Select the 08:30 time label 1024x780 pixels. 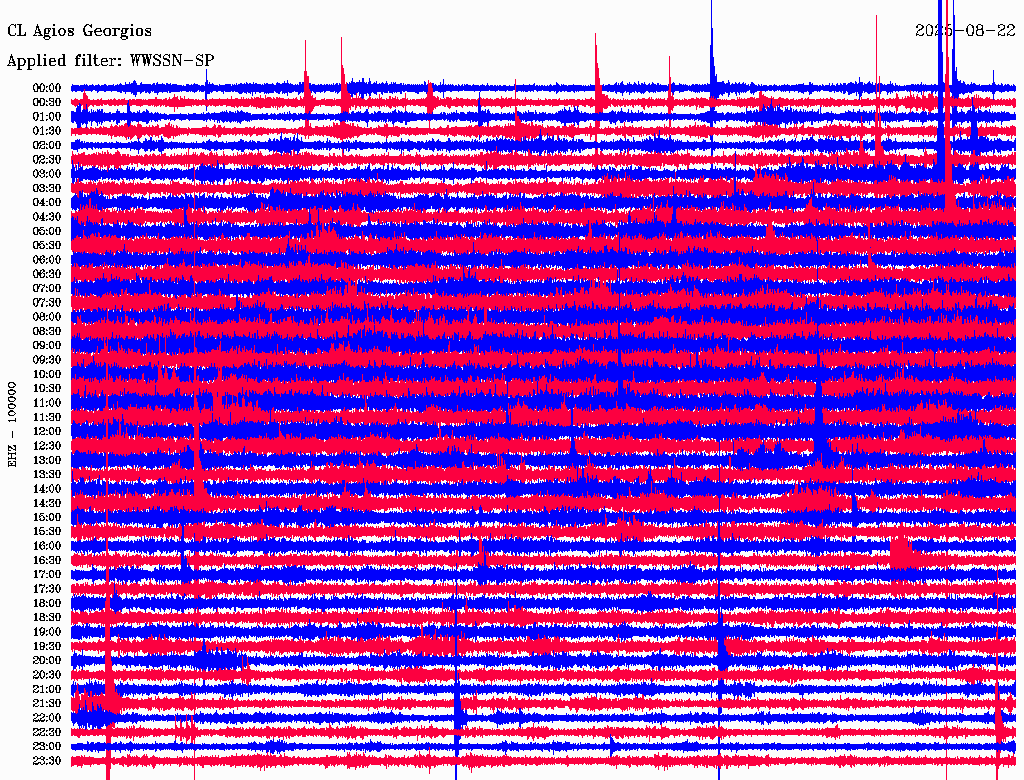tap(47, 331)
